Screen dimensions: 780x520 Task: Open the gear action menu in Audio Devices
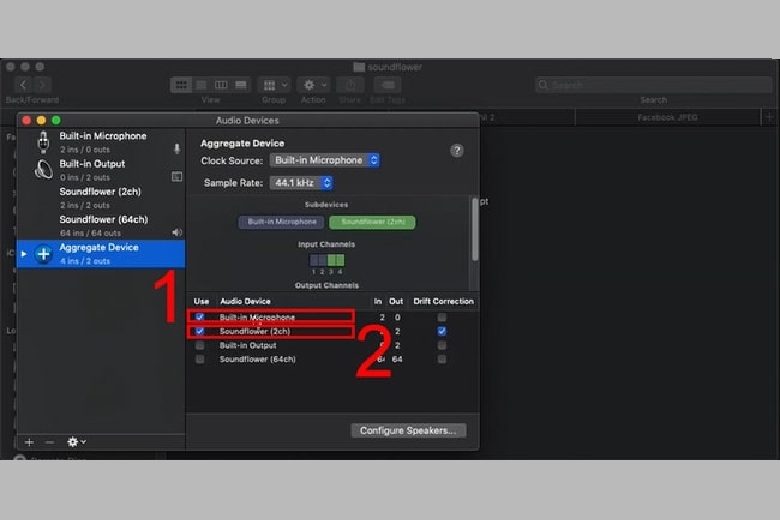pos(76,442)
